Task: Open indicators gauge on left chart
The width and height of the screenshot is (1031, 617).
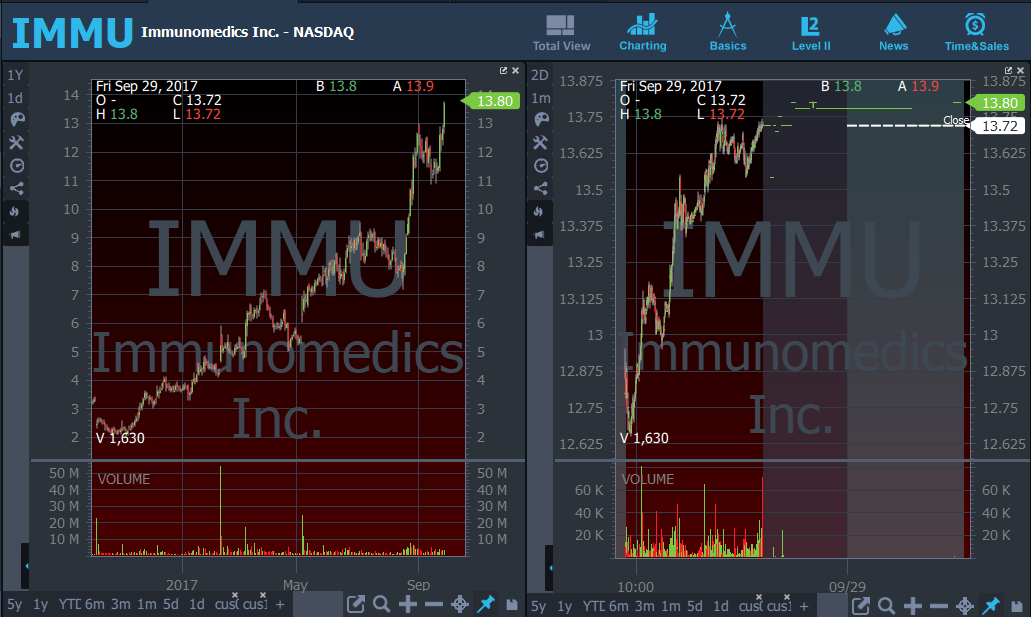Action: tap(16, 165)
